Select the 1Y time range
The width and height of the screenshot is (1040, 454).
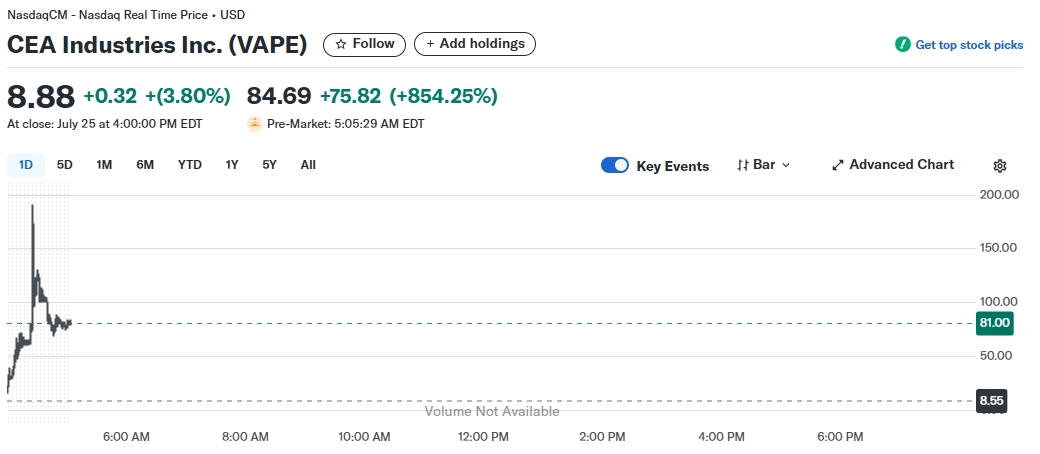click(232, 165)
